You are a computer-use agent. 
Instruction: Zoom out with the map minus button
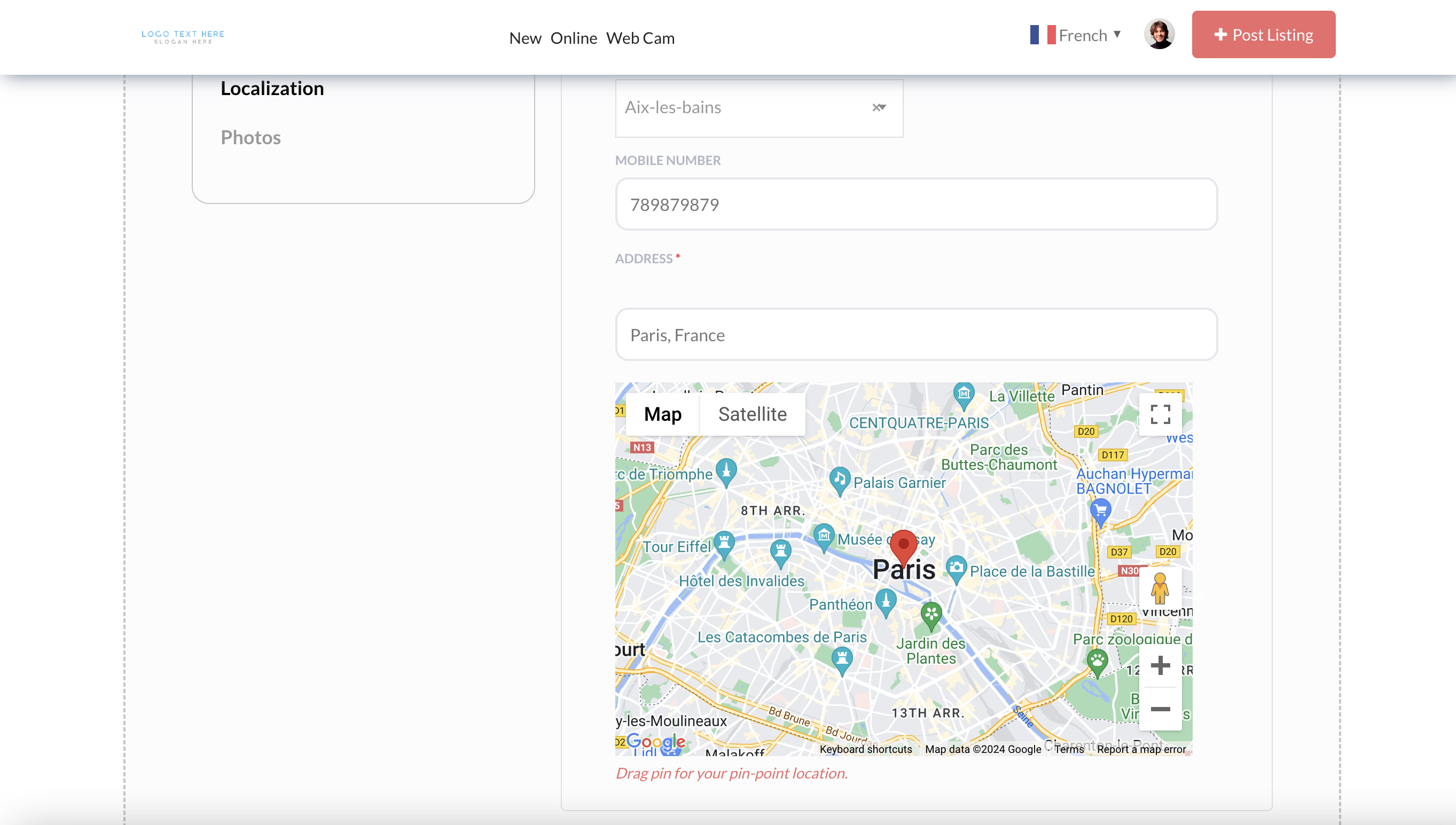coord(1160,709)
